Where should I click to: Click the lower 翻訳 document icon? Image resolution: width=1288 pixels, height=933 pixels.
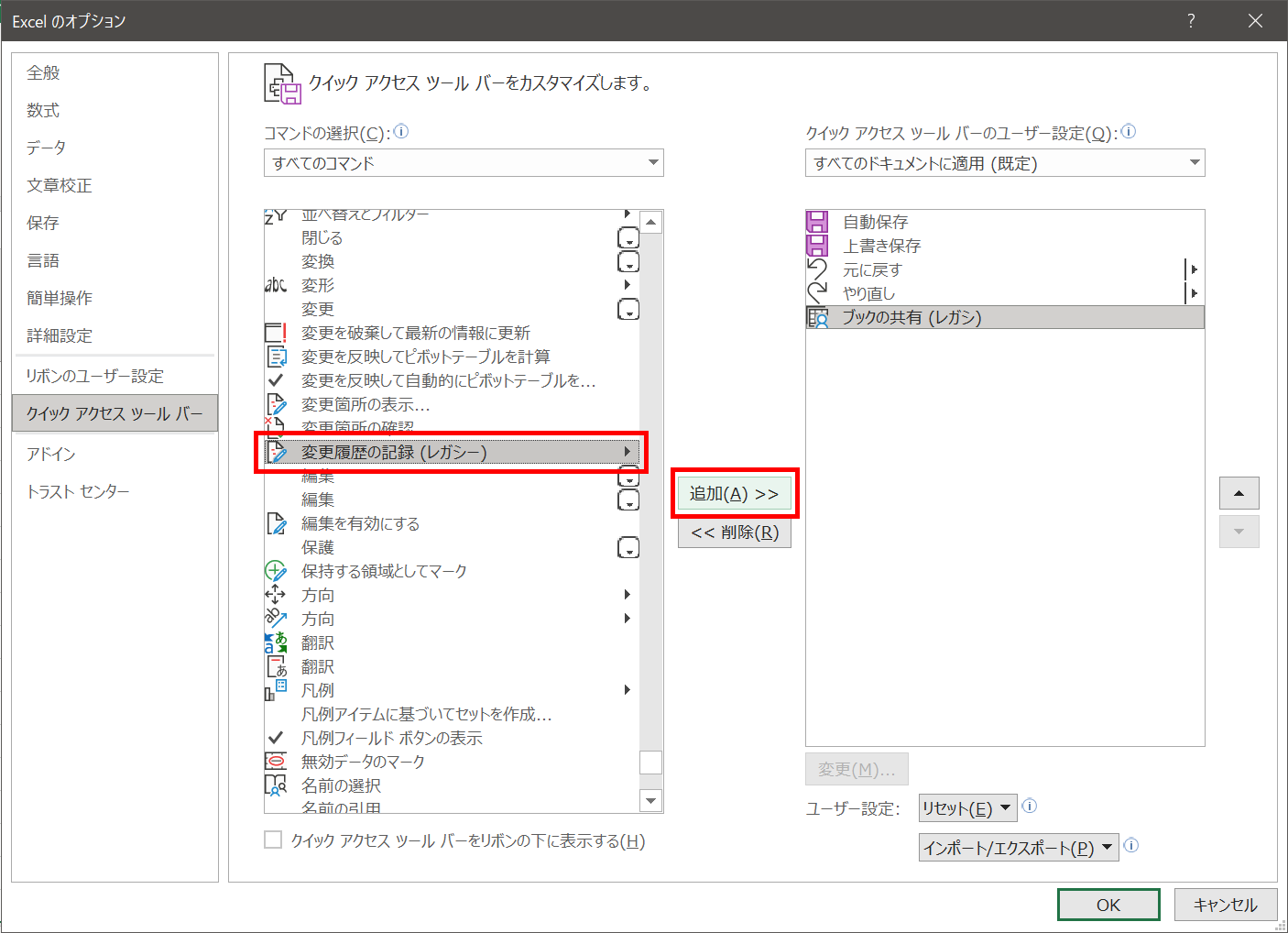pyautogui.click(x=276, y=666)
